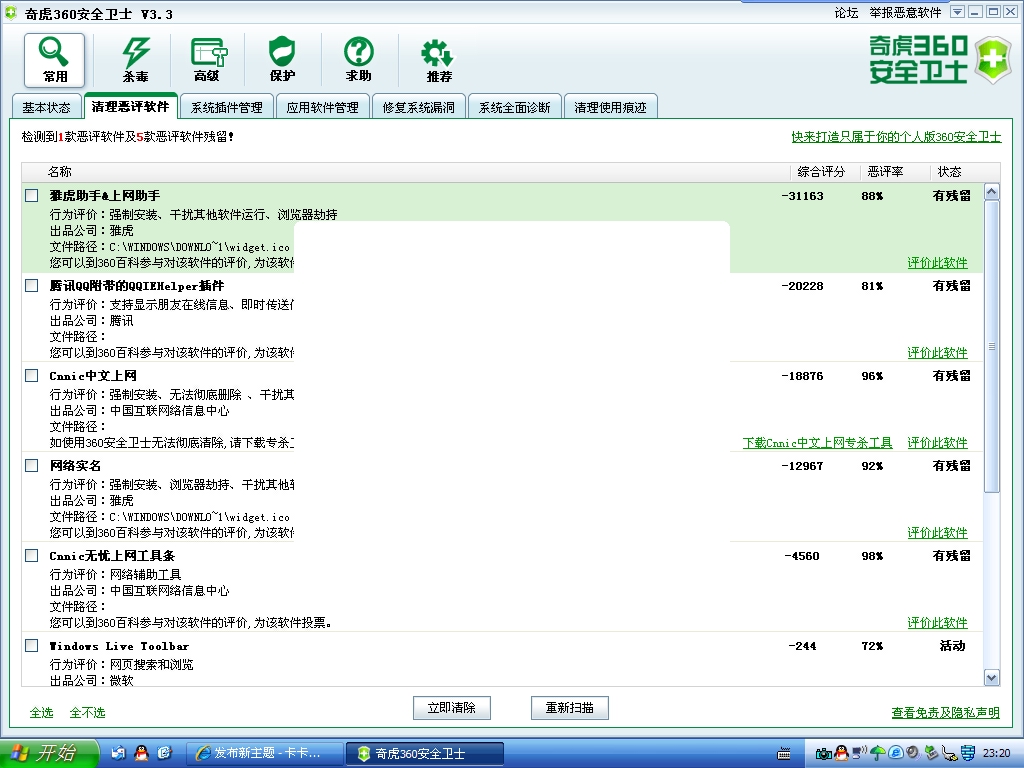Open the 查看免责及隐私声明 link

[946, 712]
